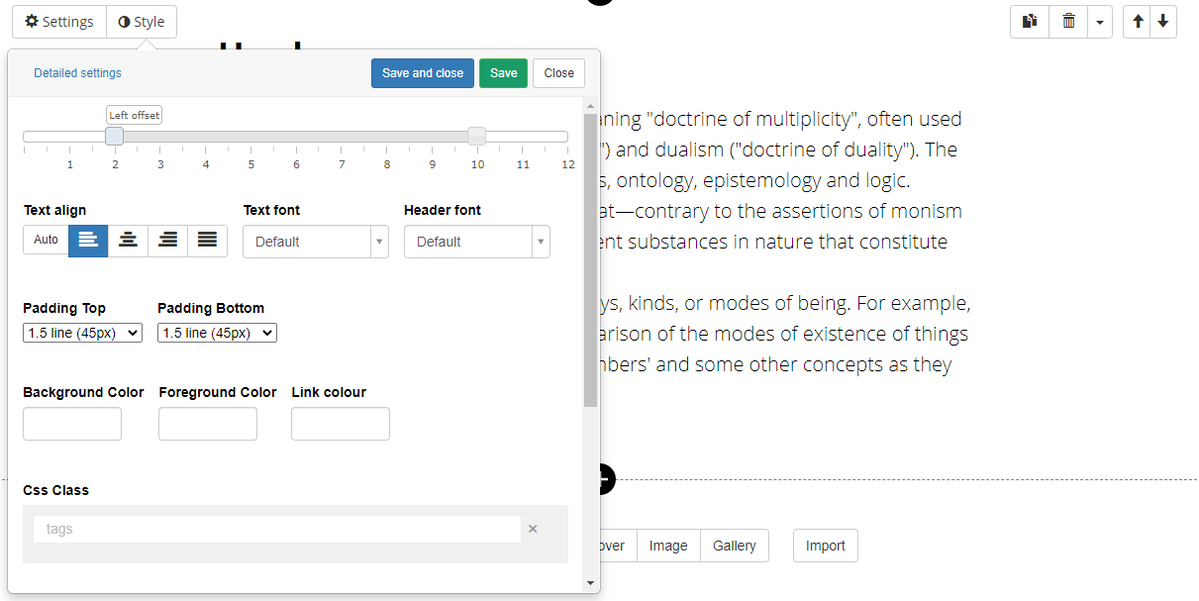Click the green Save button
The image size is (1199, 601).
pos(503,73)
